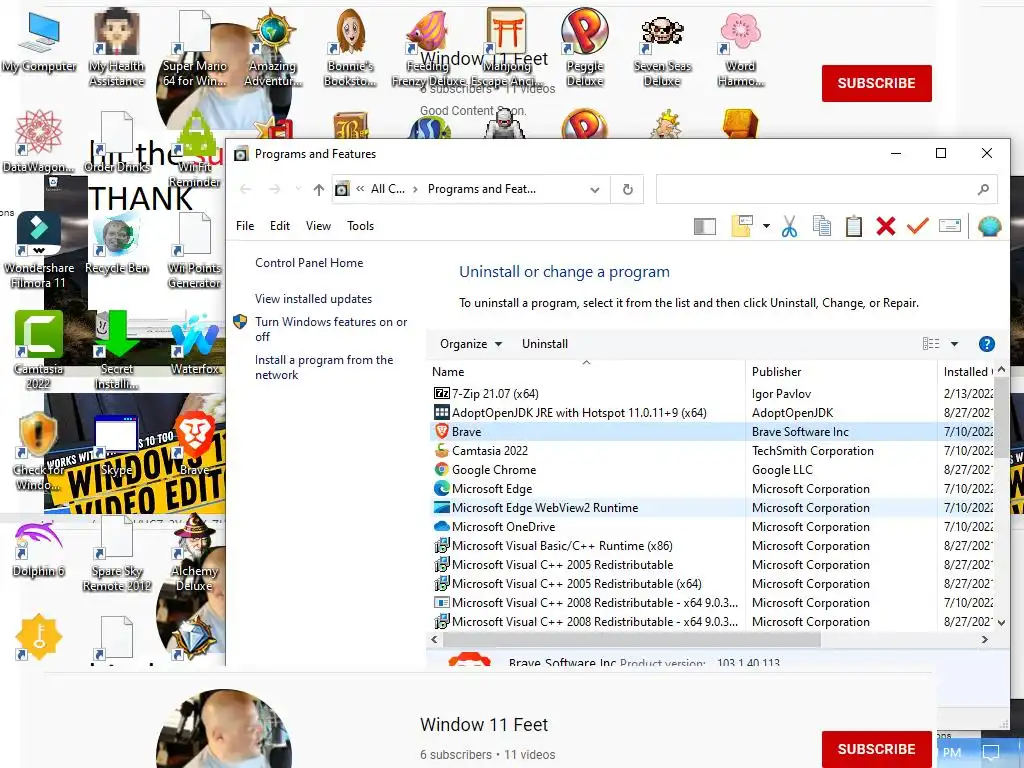Click Install a program from the network
This screenshot has width=1024, height=768.
[324, 367]
